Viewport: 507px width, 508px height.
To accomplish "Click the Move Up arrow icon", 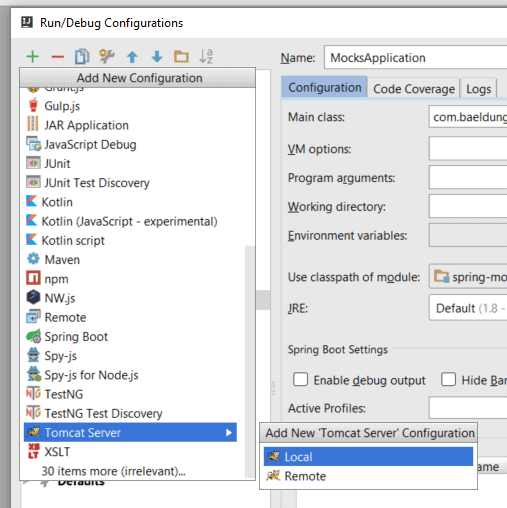I will 132,57.
